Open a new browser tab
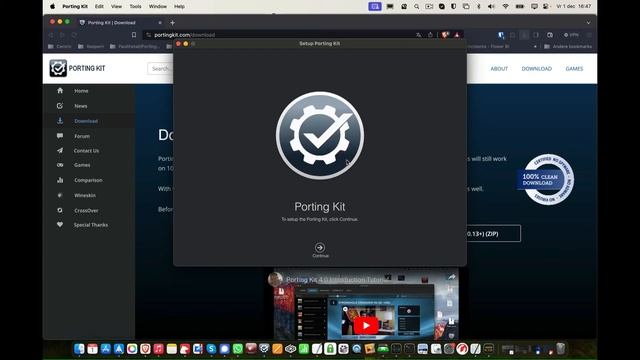 click(x=172, y=23)
